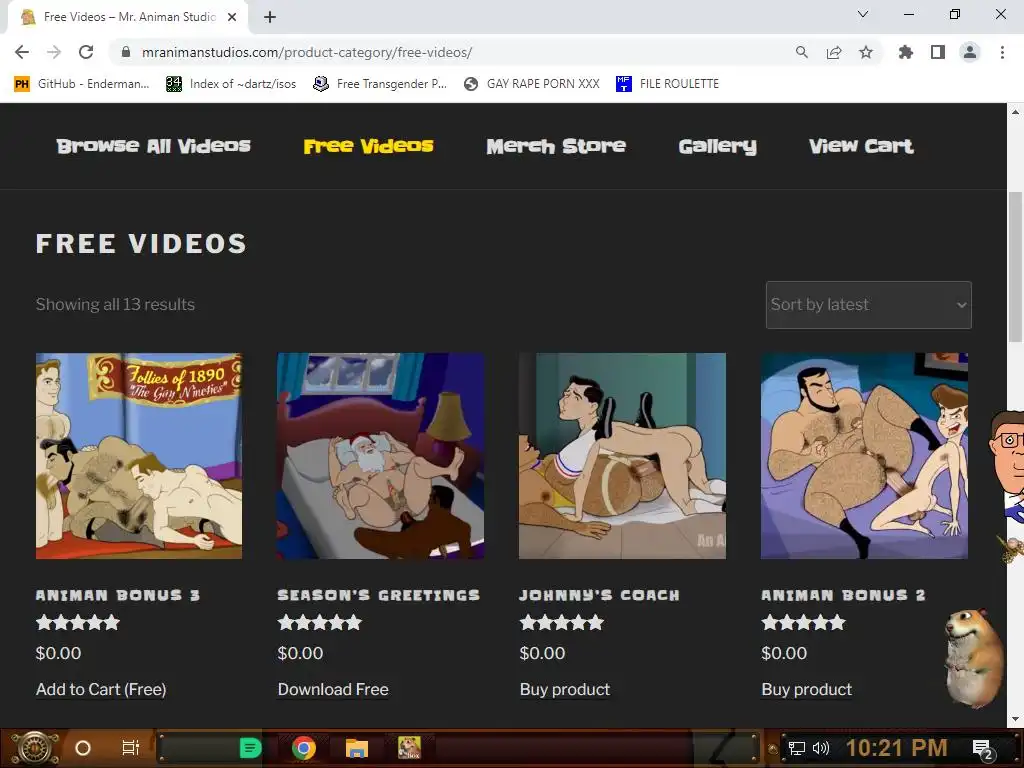This screenshot has width=1024, height=768.
Task: Open the Johnny's Coach thumbnail
Action: (x=622, y=456)
